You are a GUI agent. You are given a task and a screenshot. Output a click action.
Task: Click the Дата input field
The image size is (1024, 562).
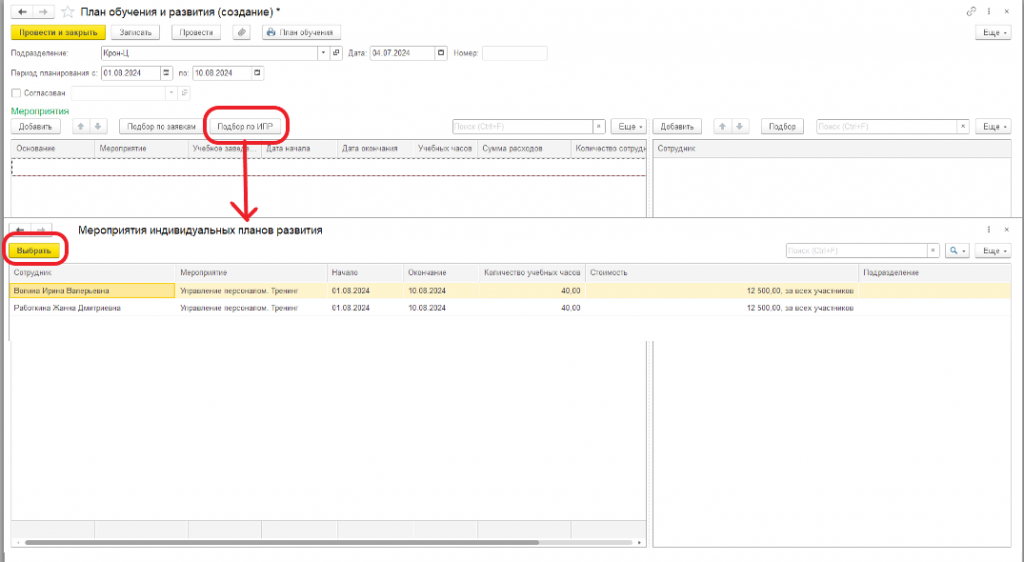402,53
